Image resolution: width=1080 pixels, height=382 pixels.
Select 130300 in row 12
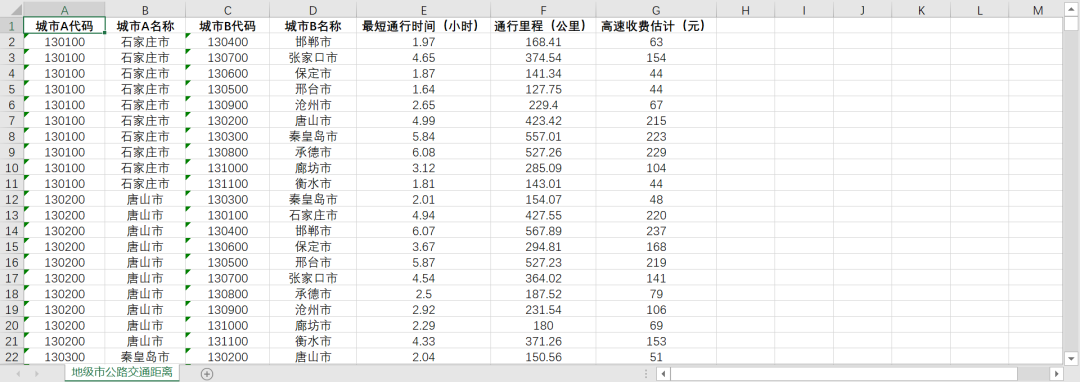pyautogui.click(x=227, y=200)
